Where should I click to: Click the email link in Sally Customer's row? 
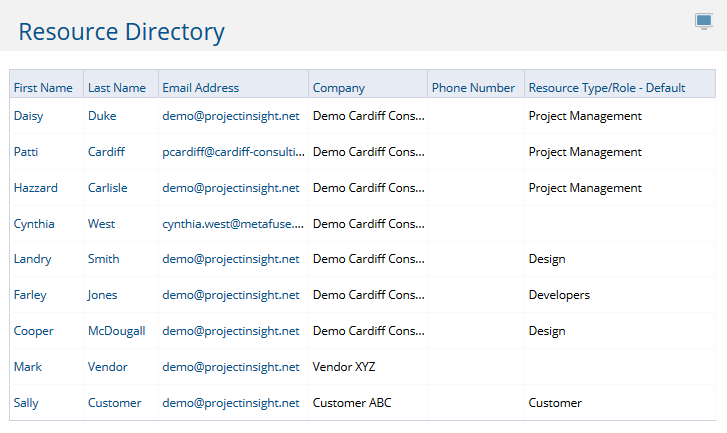pos(230,403)
